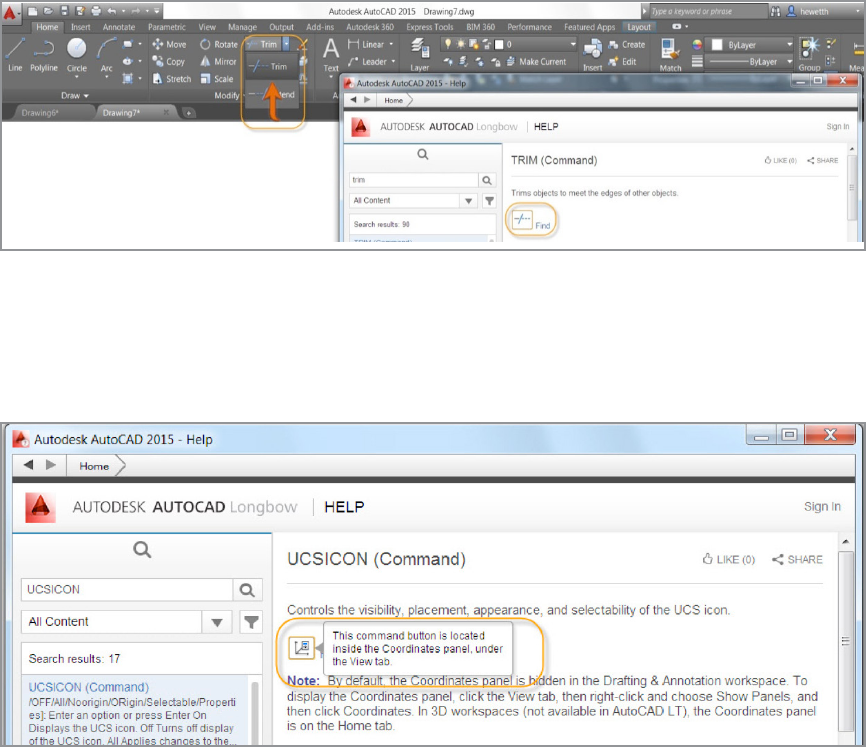
Task: Go forward in the UCSICON help window
Action: pyautogui.click(x=51, y=465)
